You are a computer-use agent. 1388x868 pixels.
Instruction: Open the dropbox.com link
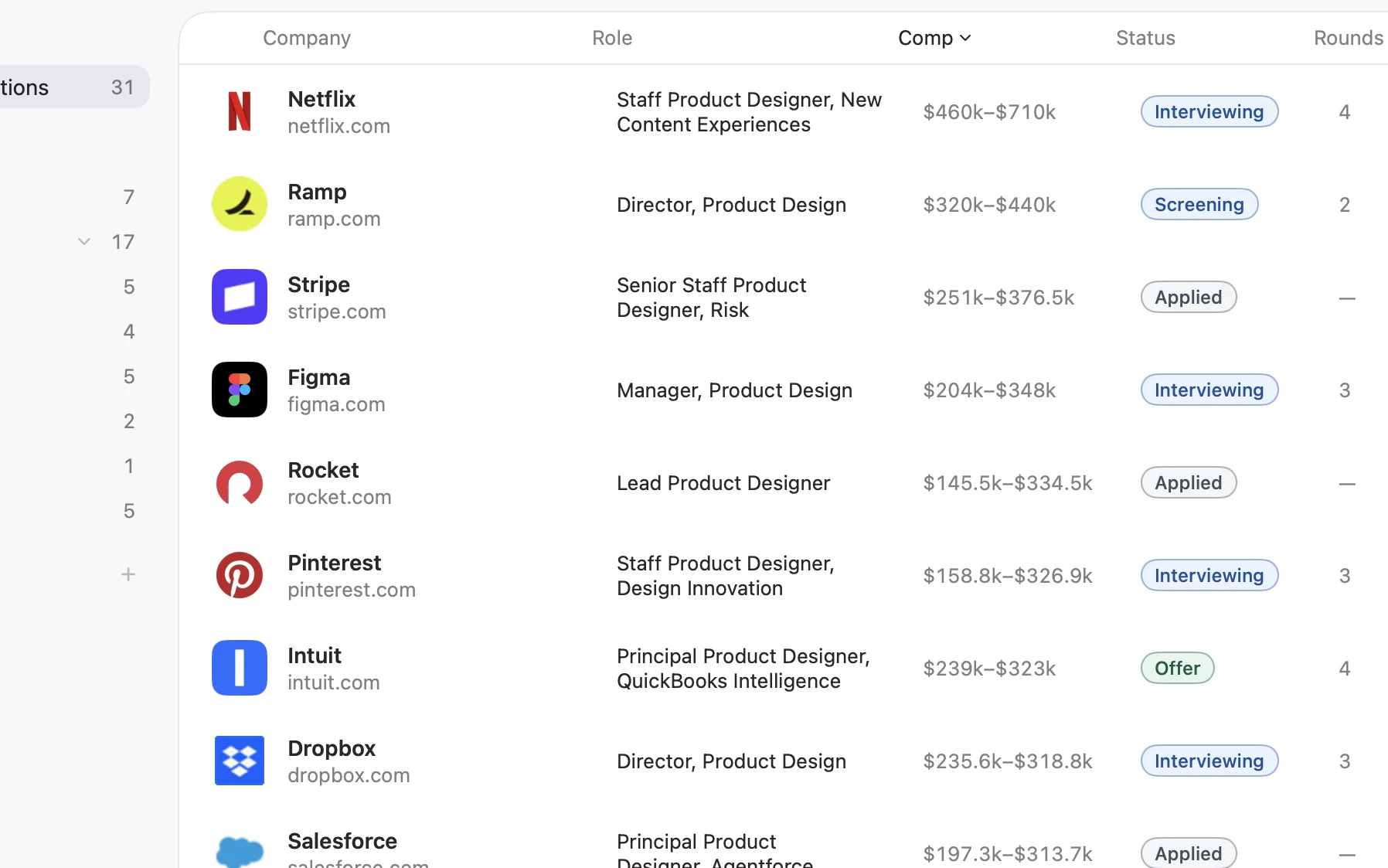click(349, 775)
